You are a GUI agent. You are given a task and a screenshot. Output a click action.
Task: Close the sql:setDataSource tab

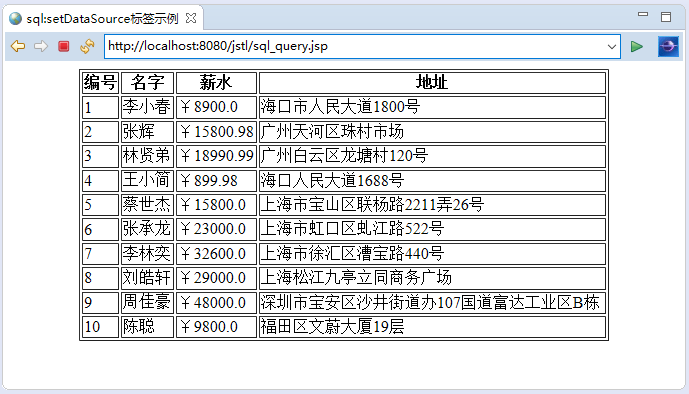click(x=191, y=18)
